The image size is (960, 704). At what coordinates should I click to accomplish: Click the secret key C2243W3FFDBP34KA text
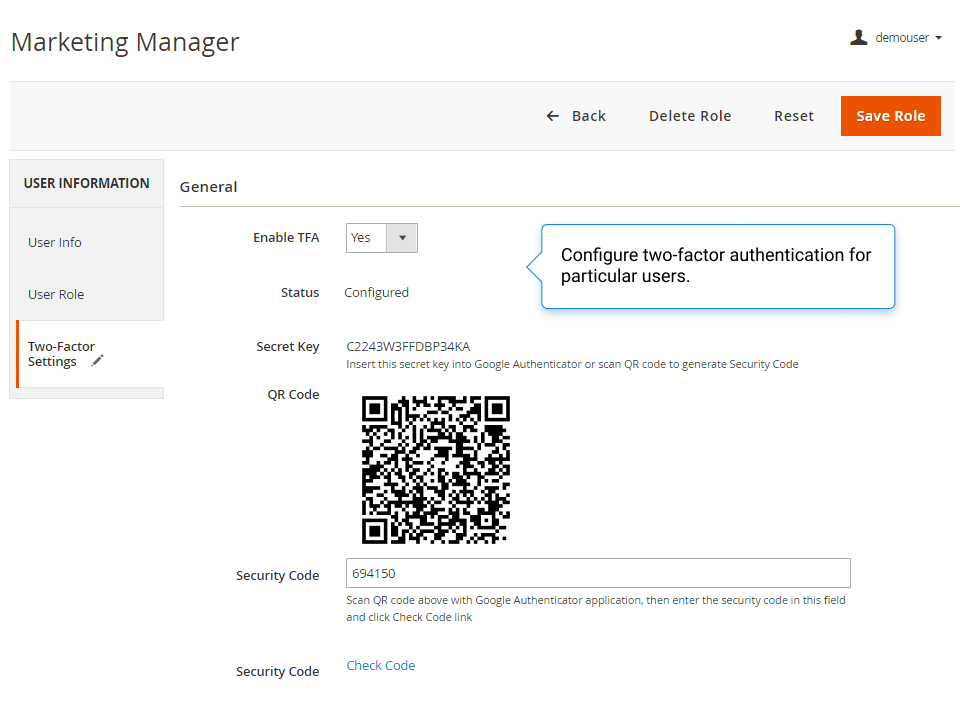(408, 346)
